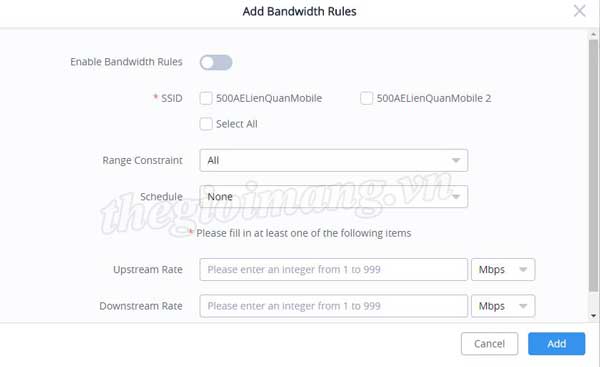The height and width of the screenshot is (367, 600).
Task: Focus the Upstream Rate input field
Action: [x=333, y=269]
